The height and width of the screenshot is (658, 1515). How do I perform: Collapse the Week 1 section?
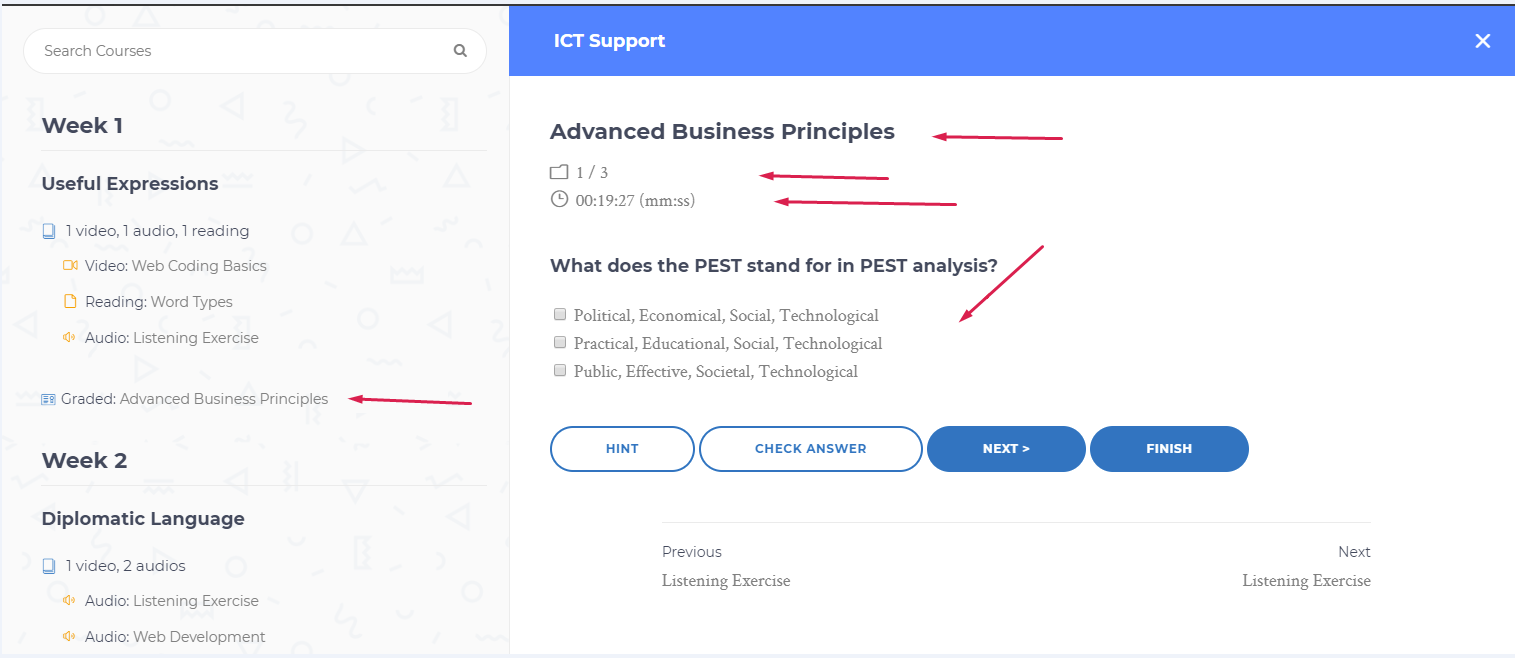click(82, 125)
